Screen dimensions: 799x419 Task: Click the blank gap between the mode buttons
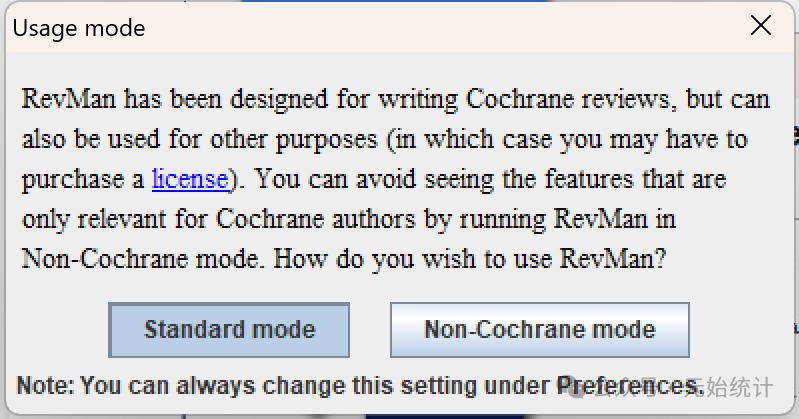pos(370,330)
